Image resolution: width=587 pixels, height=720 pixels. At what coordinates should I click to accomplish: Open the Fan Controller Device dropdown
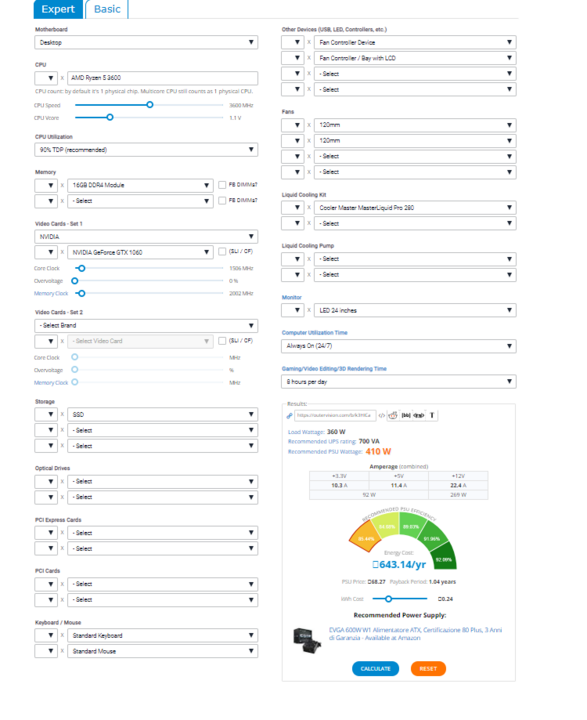(x=415, y=43)
